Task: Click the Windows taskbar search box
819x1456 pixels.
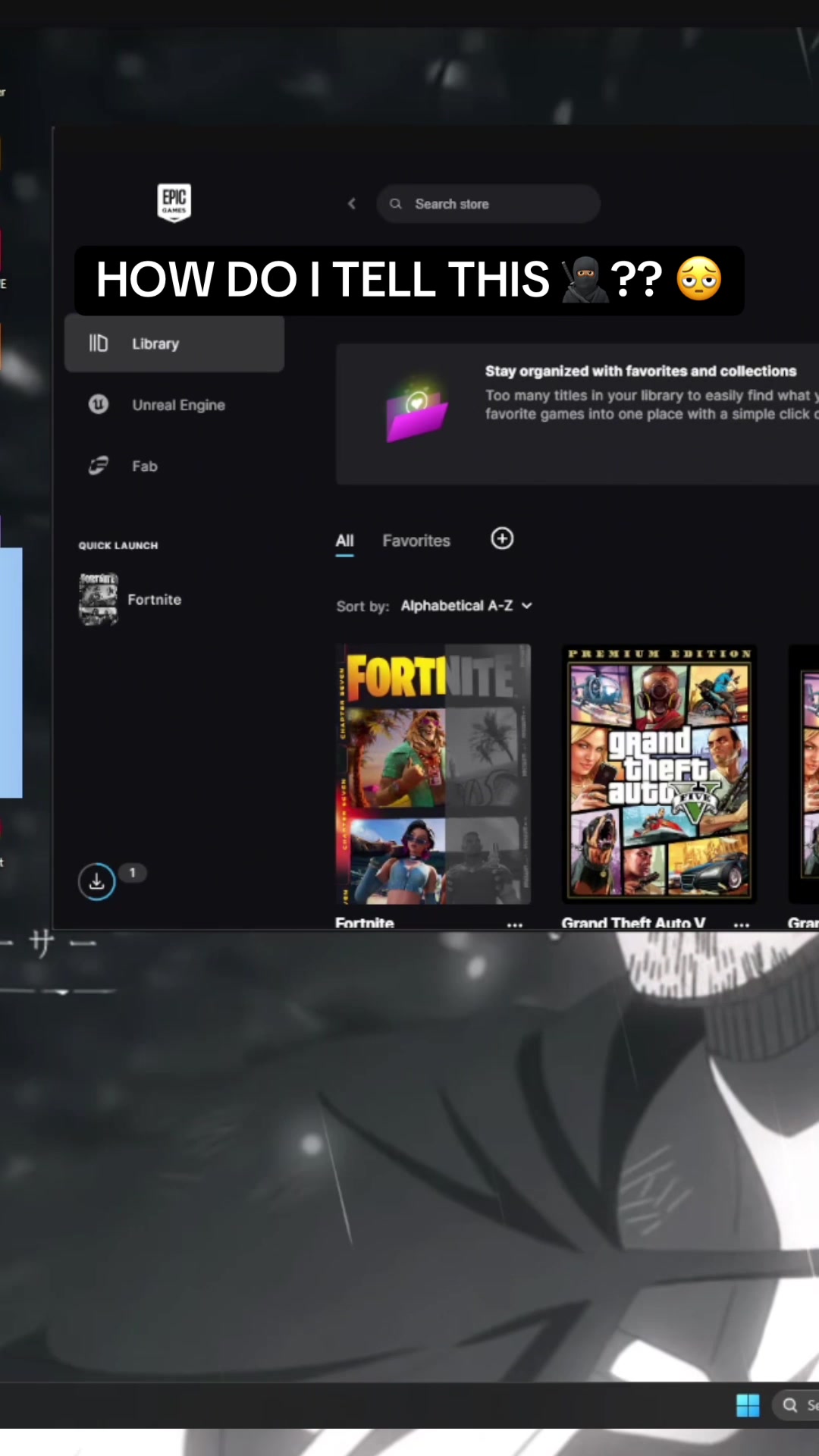Action: click(x=796, y=1405)
